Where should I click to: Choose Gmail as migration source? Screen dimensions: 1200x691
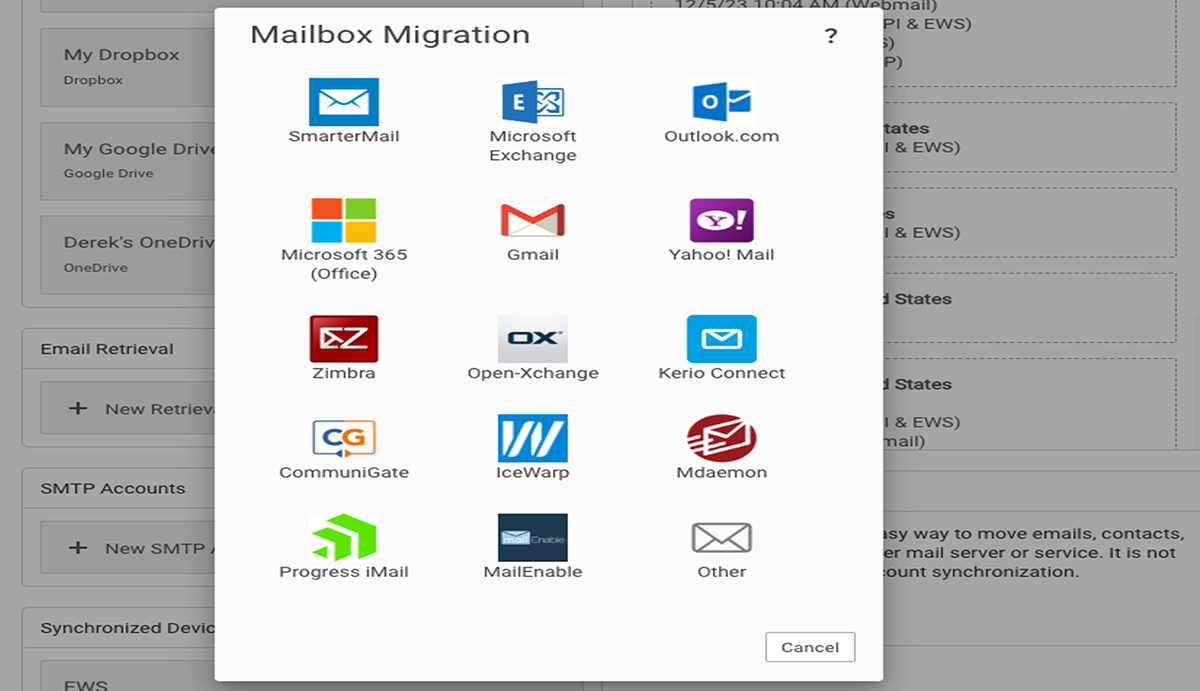coord(533,218)
